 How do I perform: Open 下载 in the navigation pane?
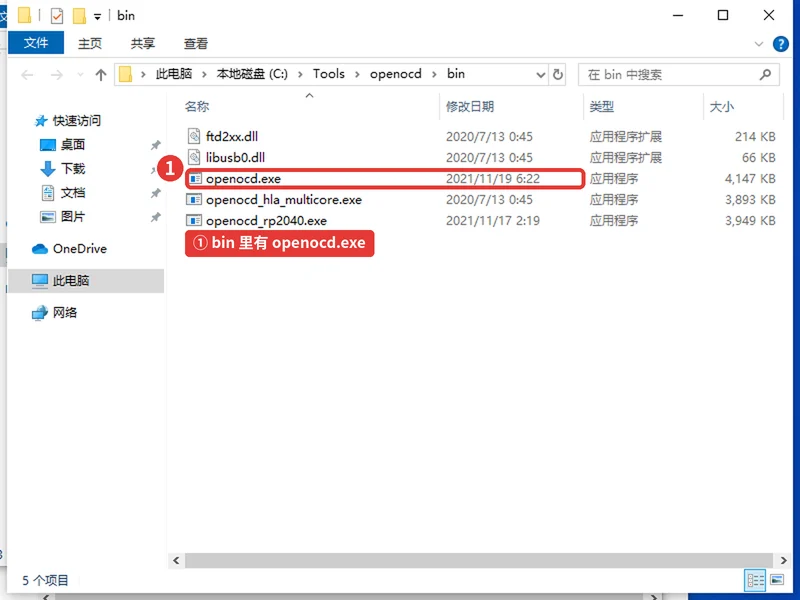tap(72, 168)
